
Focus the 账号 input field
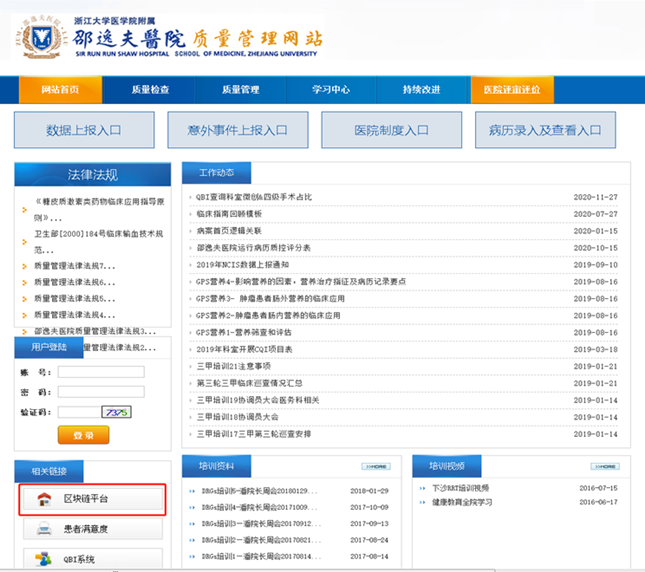[x=100, y=372]
